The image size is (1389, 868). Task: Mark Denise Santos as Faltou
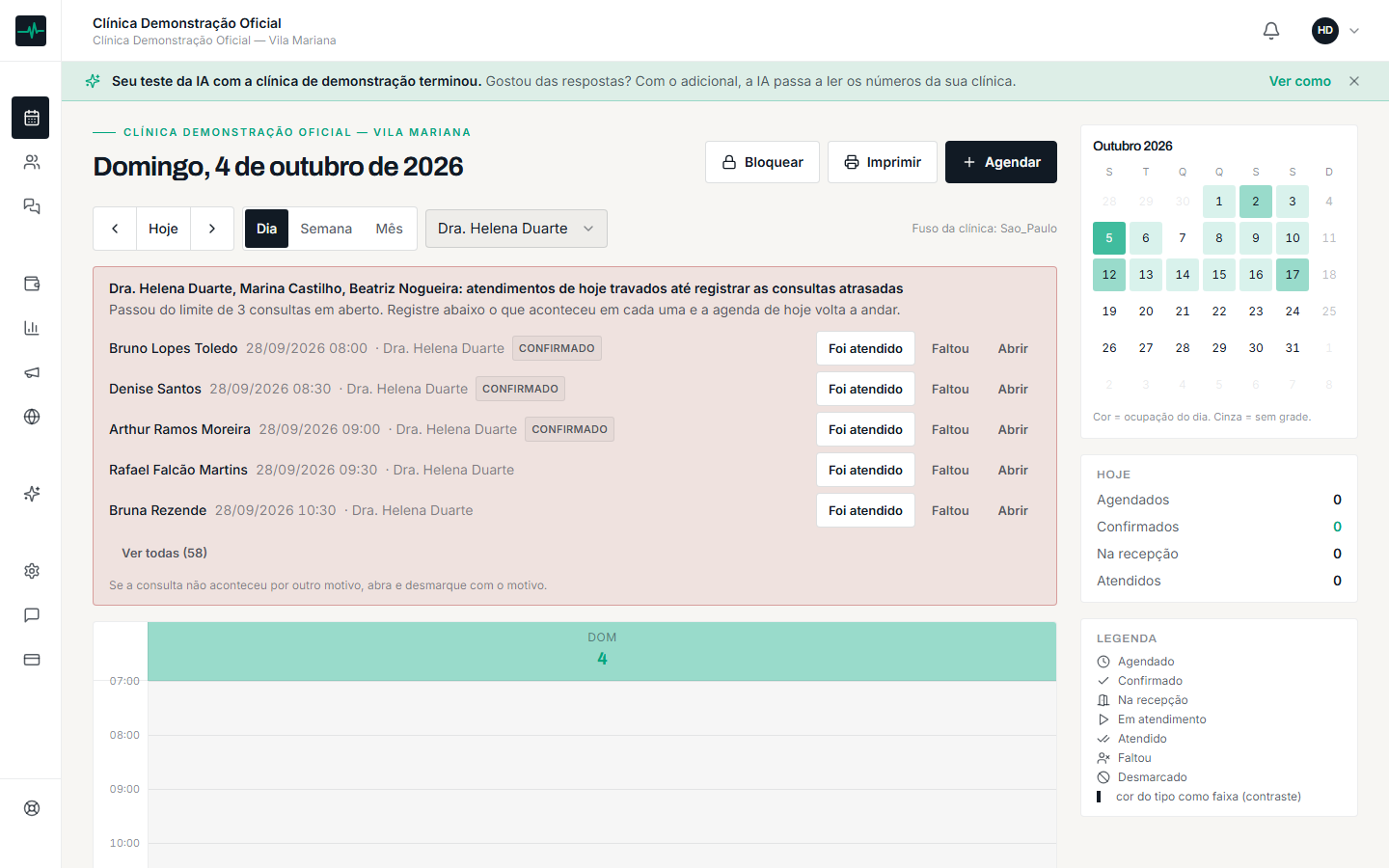950,389
